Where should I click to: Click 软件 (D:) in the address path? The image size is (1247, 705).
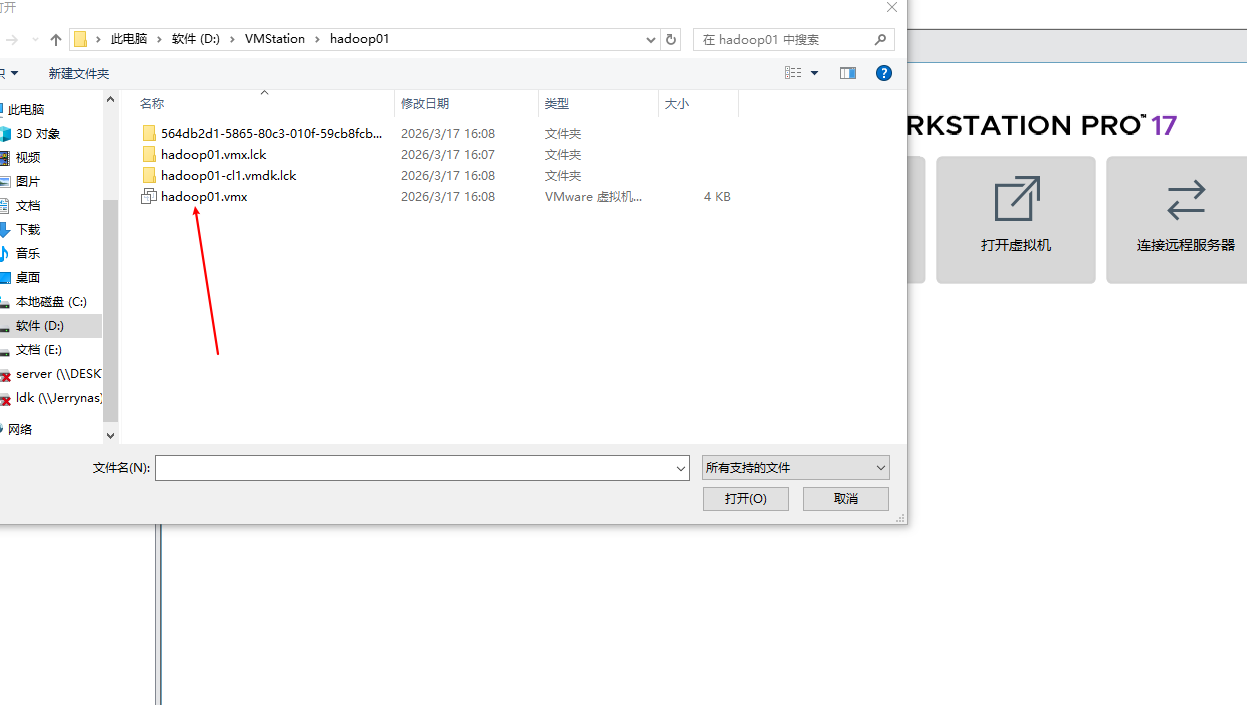[x=196, y=40]
